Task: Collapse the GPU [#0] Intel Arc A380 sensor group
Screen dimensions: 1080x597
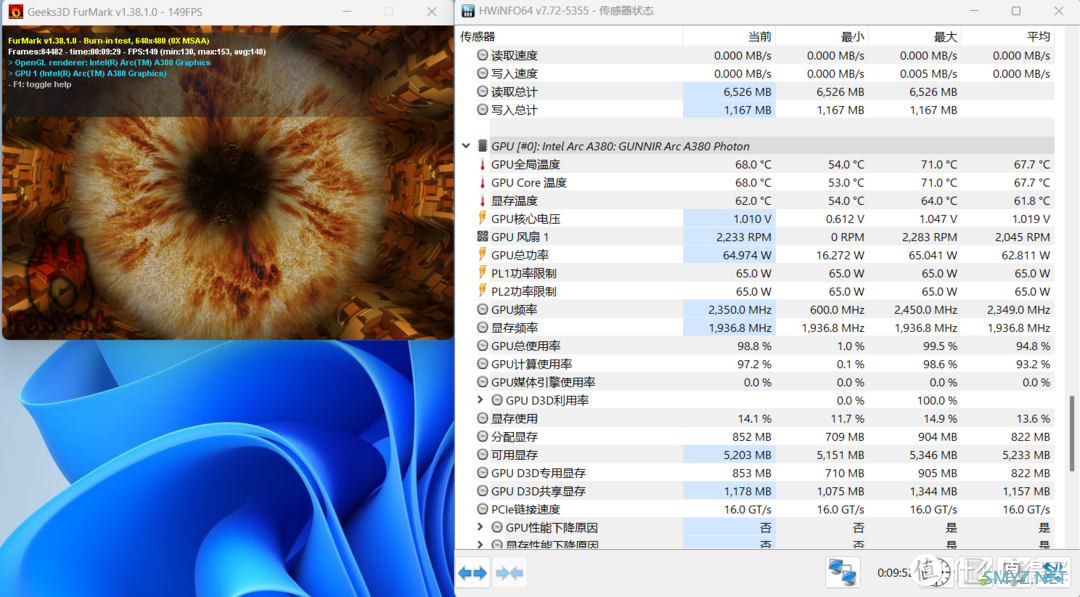Action: pos(466,146)
